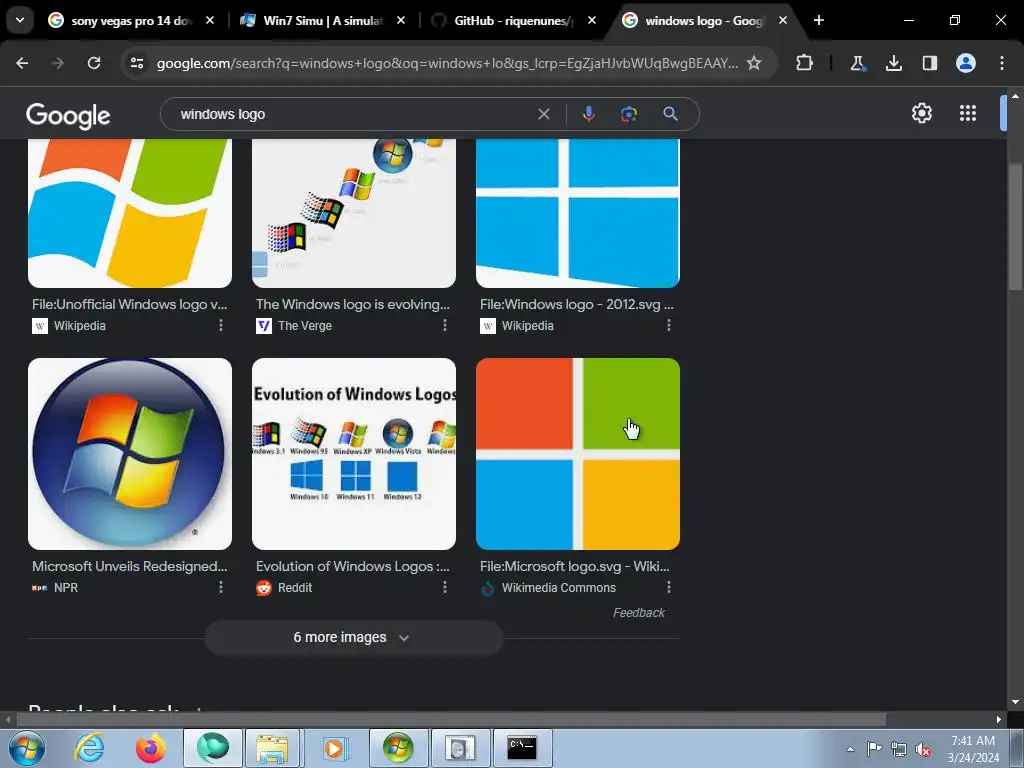Clear the search box with the X
This screenshot has width=1024, height=768.
coord(543,114)
